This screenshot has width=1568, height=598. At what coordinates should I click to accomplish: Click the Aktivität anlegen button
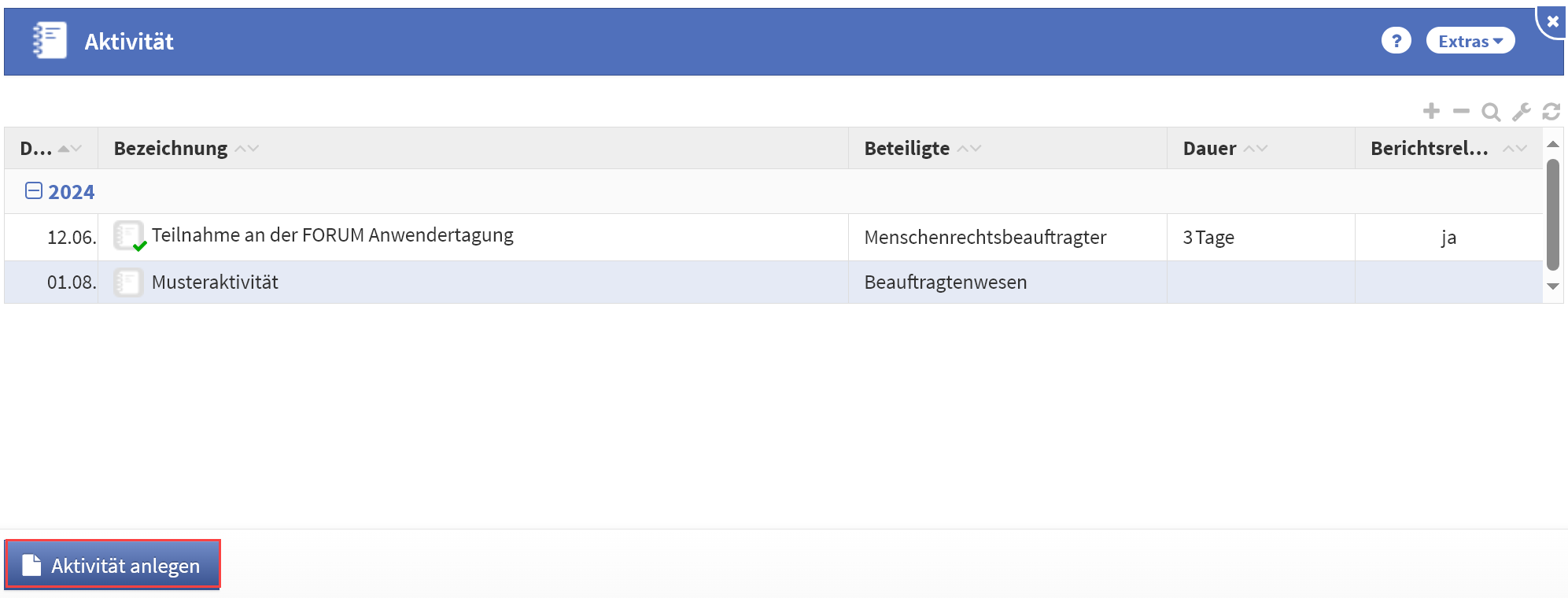click(113, 565)
